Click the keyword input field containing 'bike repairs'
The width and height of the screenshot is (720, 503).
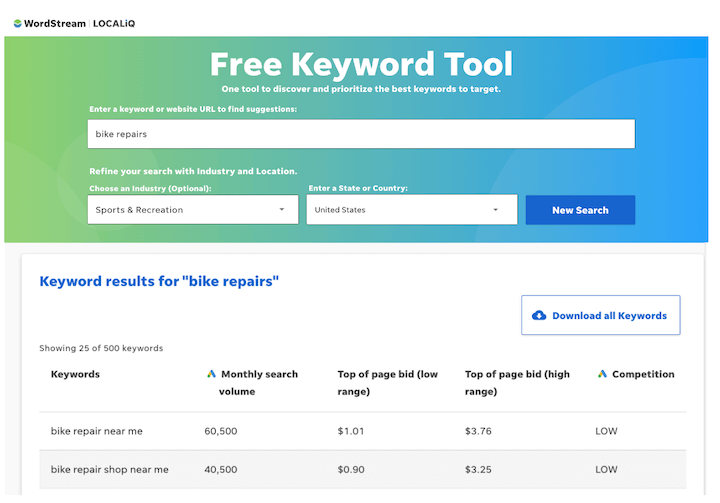(361, 134)
